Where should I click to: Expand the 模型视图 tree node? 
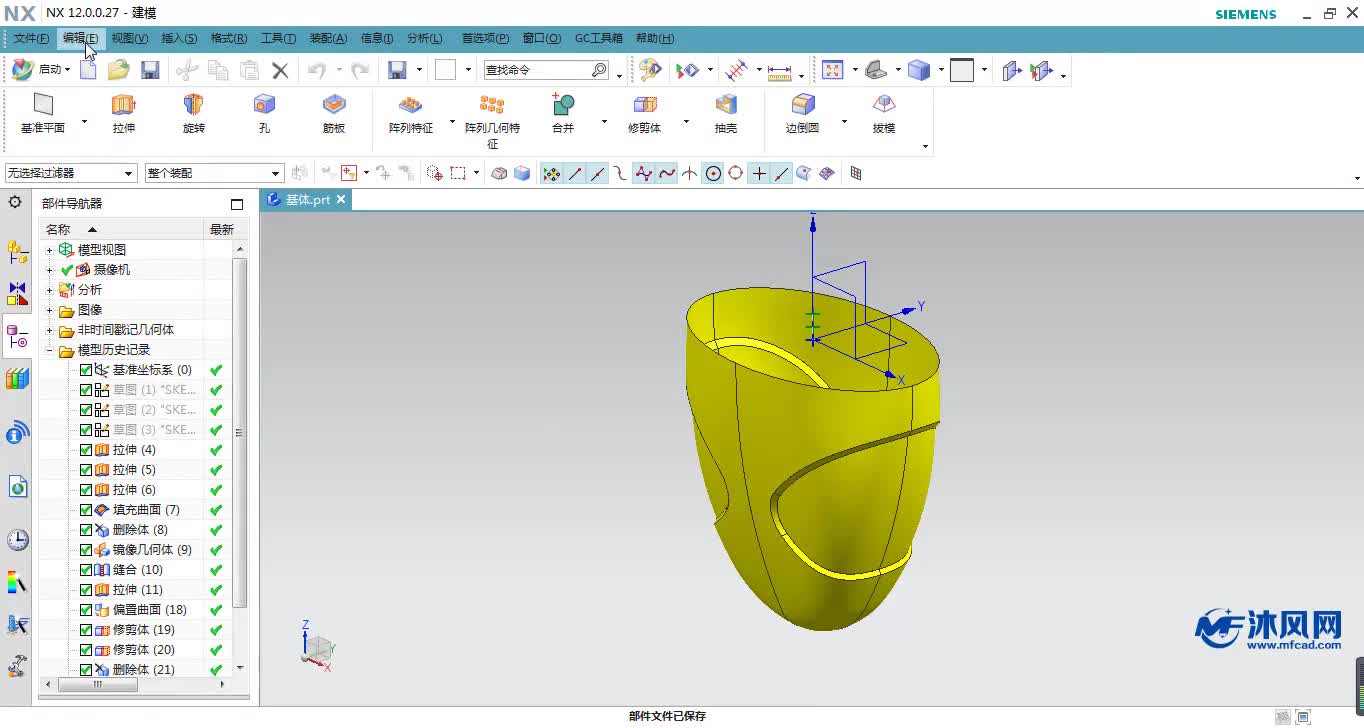[x=49, y=250]
